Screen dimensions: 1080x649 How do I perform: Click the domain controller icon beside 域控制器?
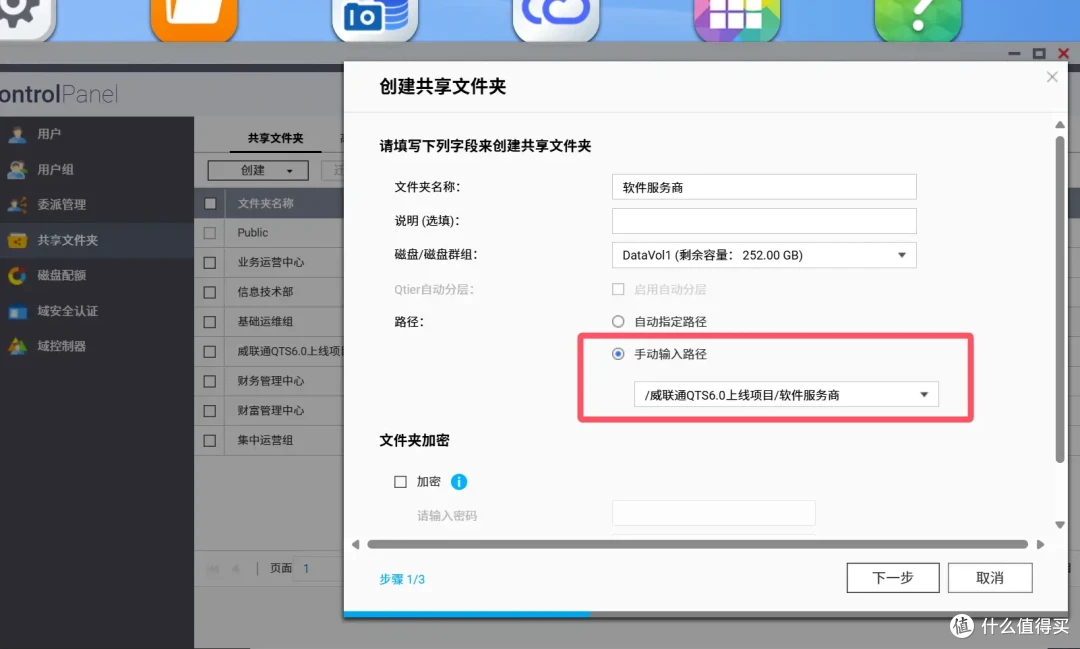pos(17,347)
